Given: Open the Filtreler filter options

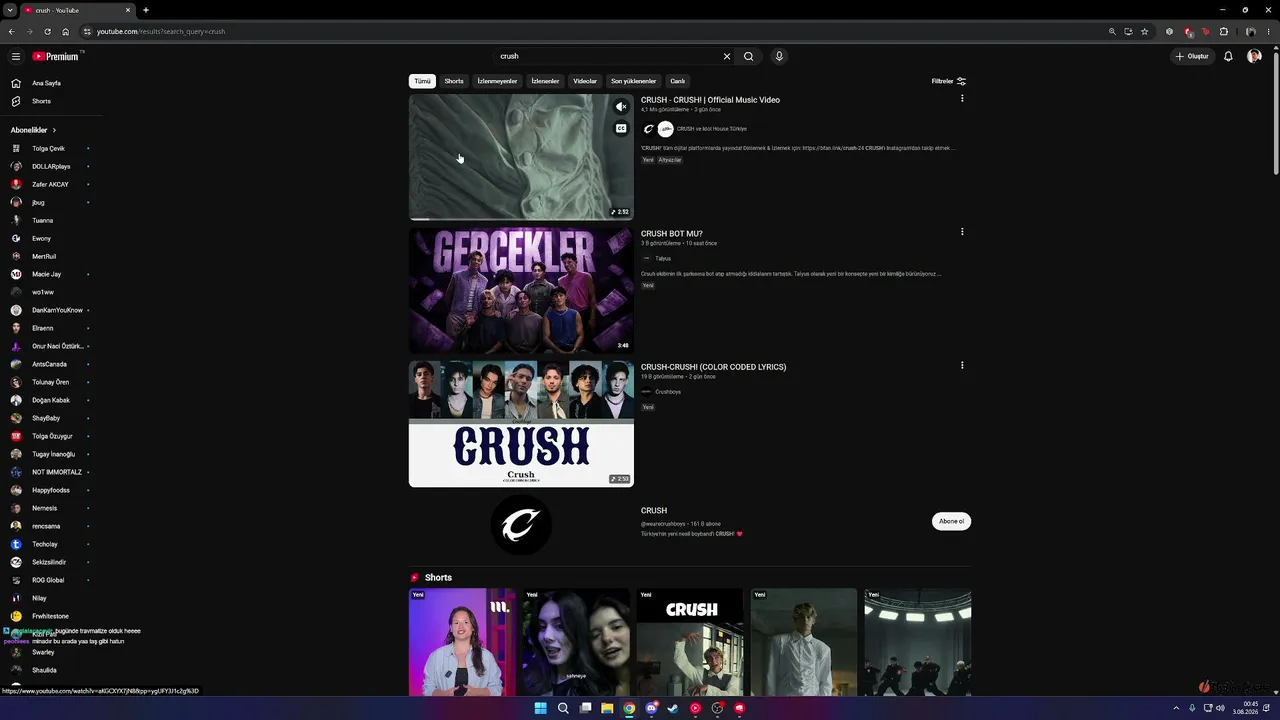Looking at the screenshot, I should pyautogui.click(x=949, y=81).
